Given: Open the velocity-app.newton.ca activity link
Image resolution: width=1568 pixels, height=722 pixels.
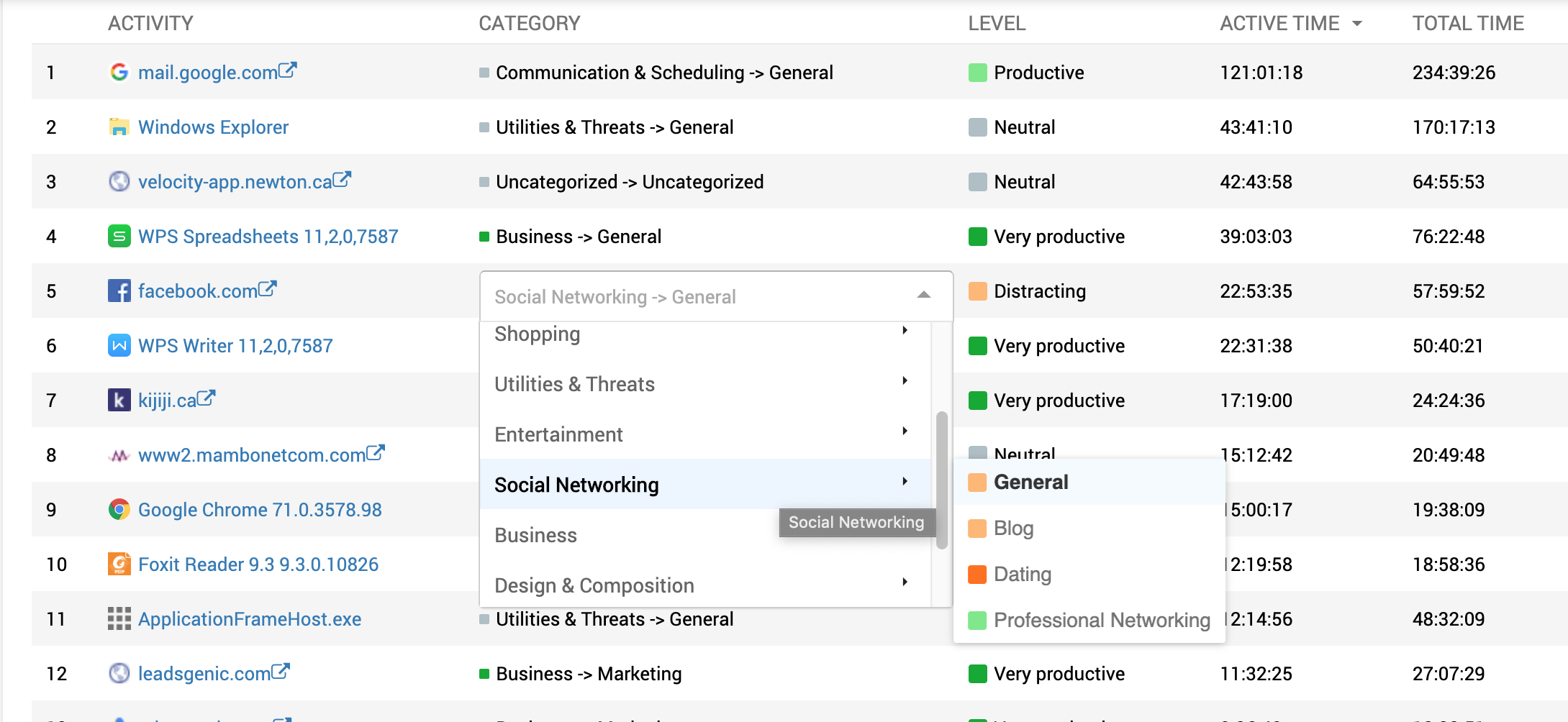Looking at the screenshot, I should [x=235, y=182].
